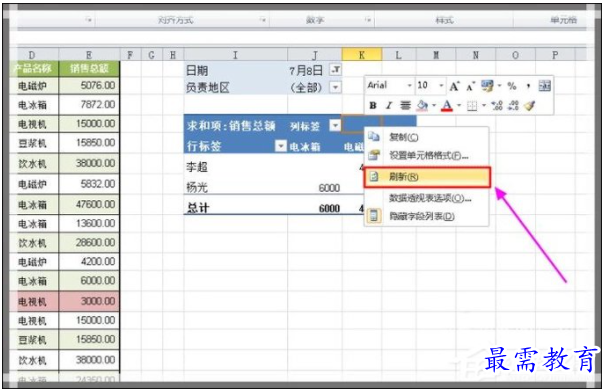Select column K header
Viewport: 606px width, 391px height.
[x=362, y=55]
